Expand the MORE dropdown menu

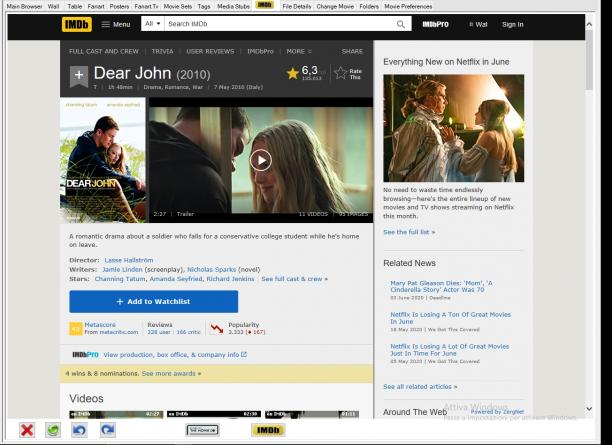pyautogui.click(x=299, y=51)
